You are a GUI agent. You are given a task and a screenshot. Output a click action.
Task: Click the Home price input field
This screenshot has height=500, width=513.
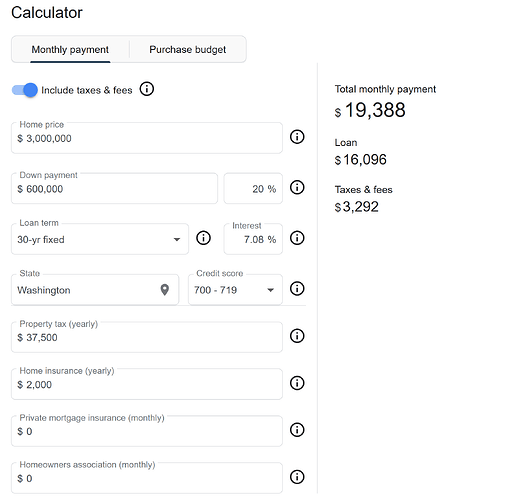coord(147,138)
